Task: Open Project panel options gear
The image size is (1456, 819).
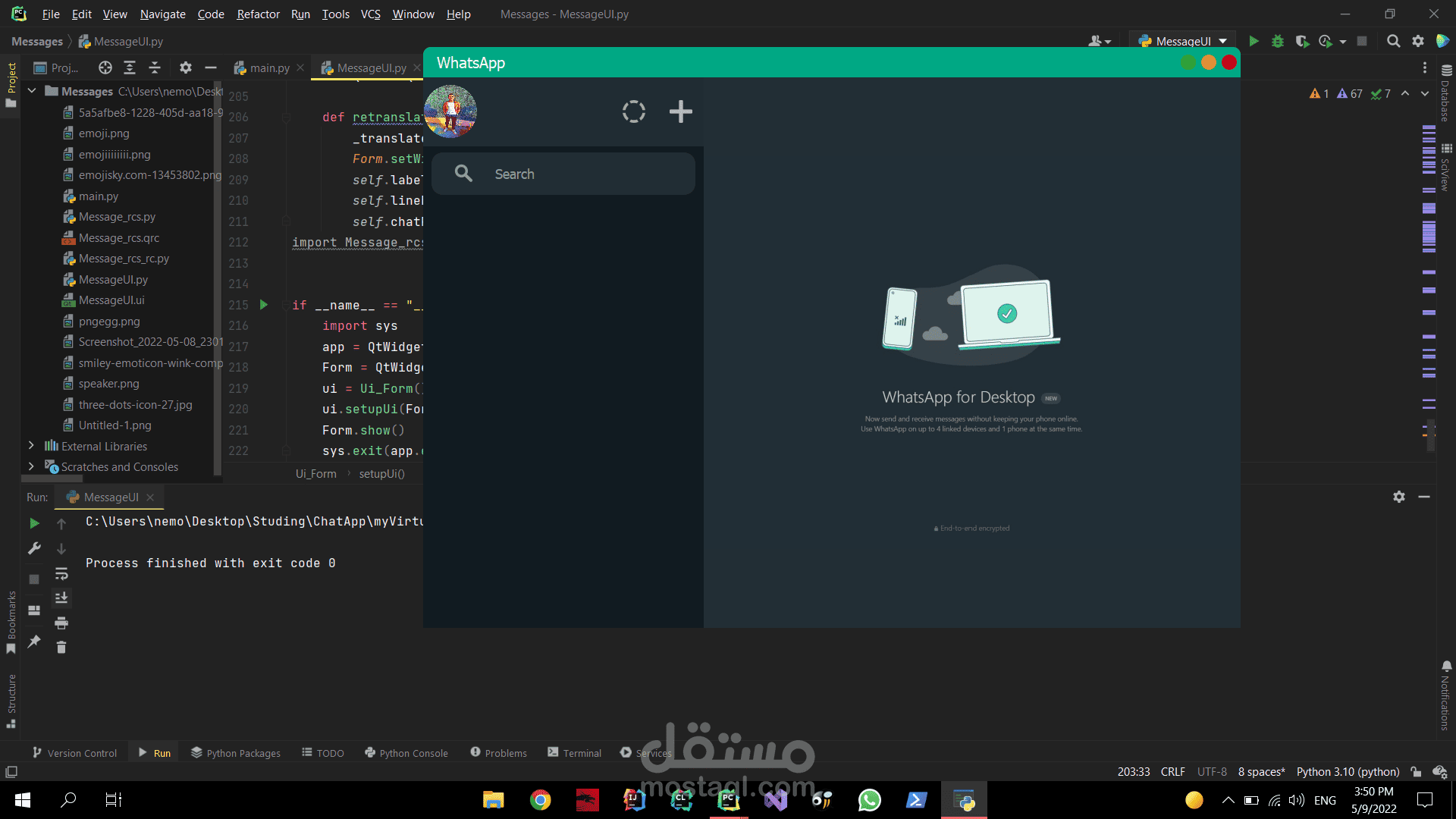Action: (186, 67)
